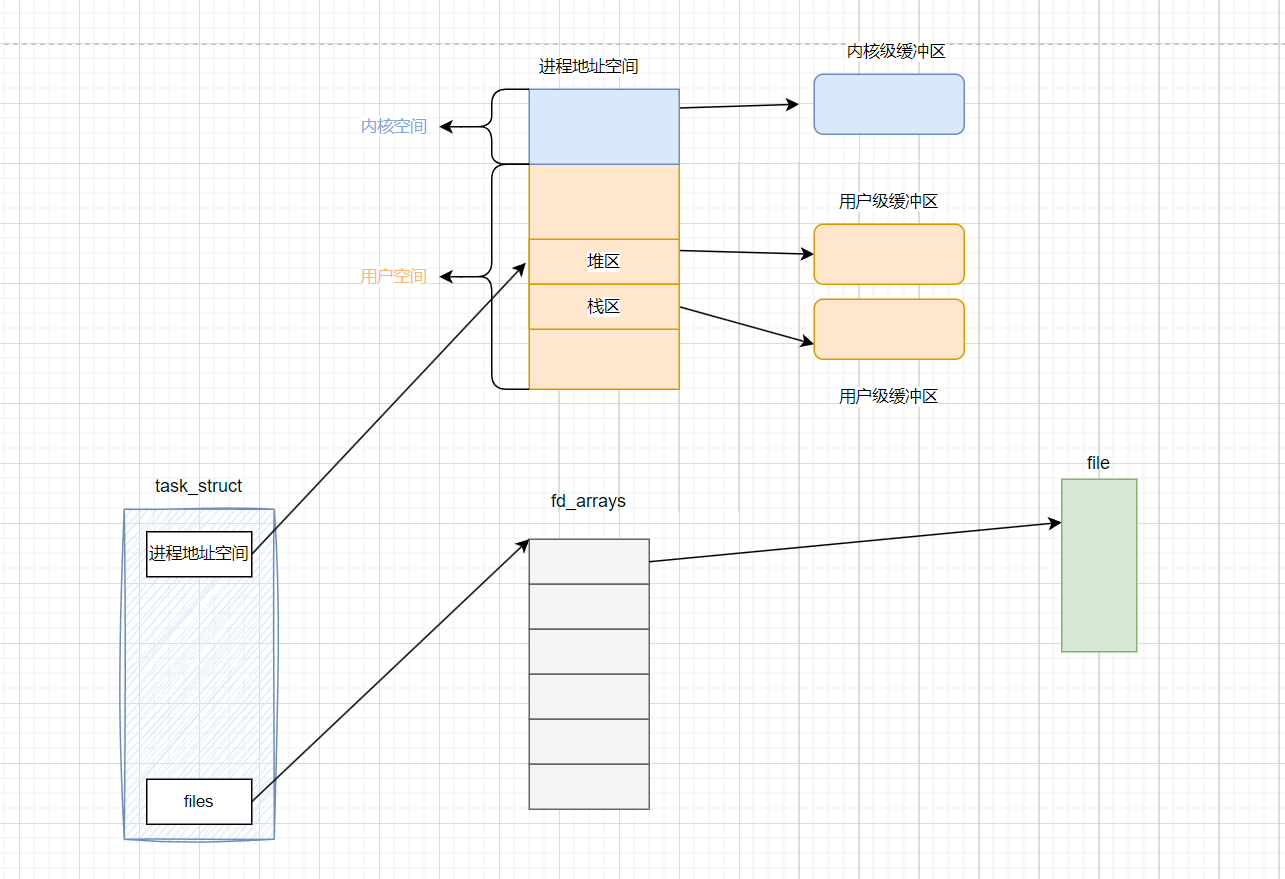
Task: Select the empty orange cell above 堆区
Action: pyautogui.click(x=604, y=201)
